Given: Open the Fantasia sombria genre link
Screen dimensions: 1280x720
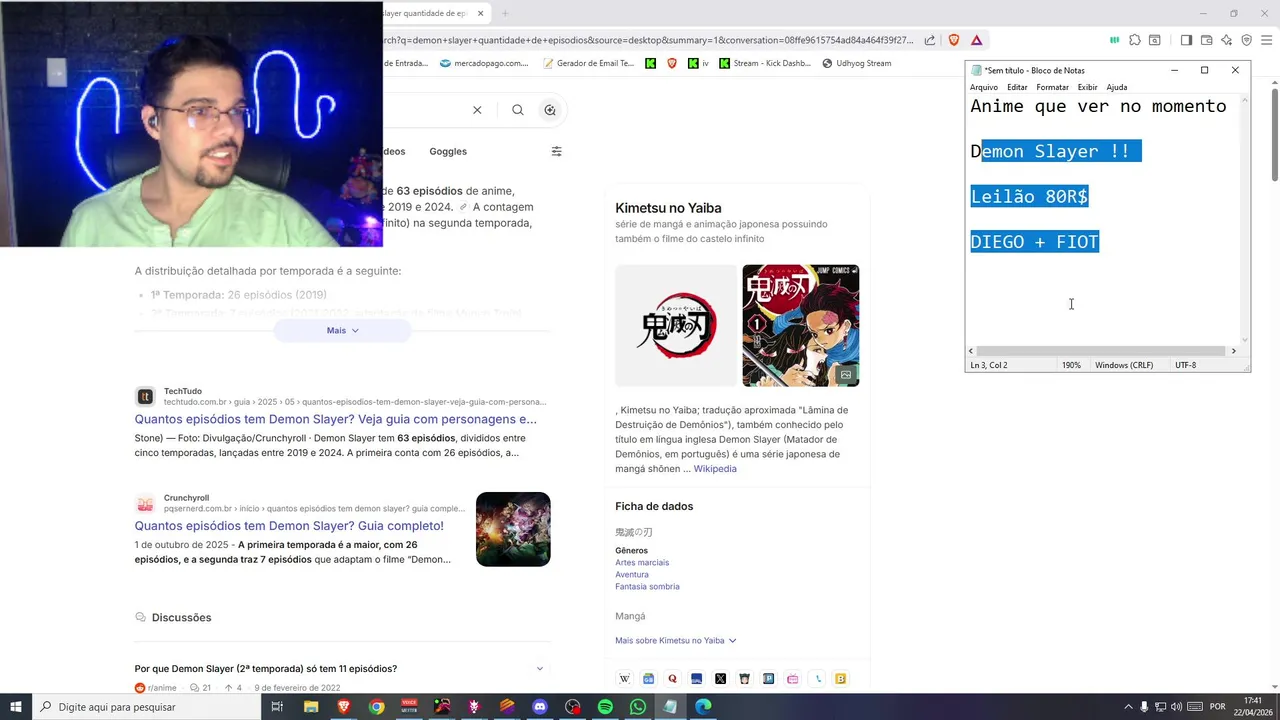Looking at the screenshot, I should tap(647, 586).
